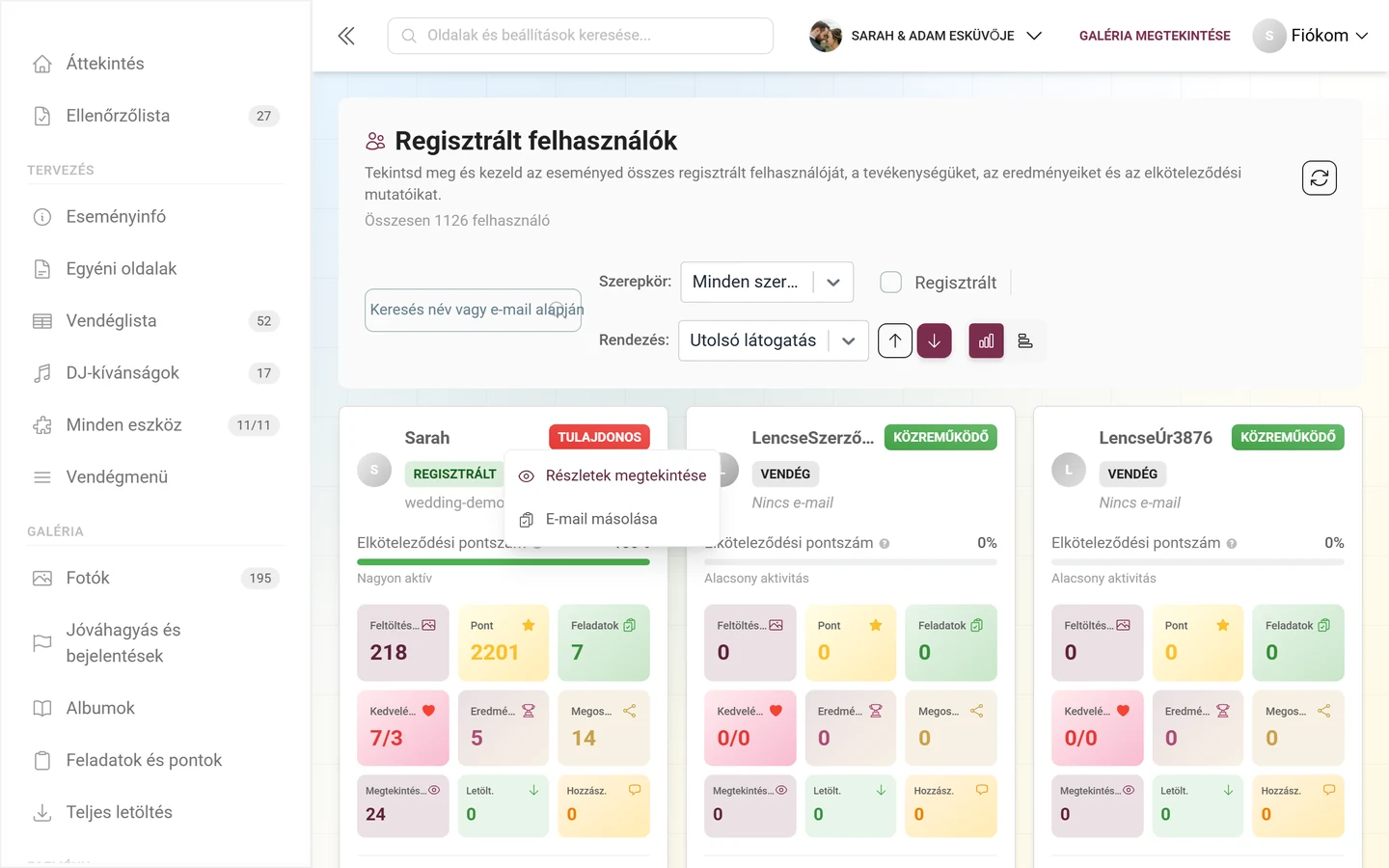The image size is (1389, 868).
Task: Focus the Oldalak és beállítások keresése field
Action: (581, 36)
